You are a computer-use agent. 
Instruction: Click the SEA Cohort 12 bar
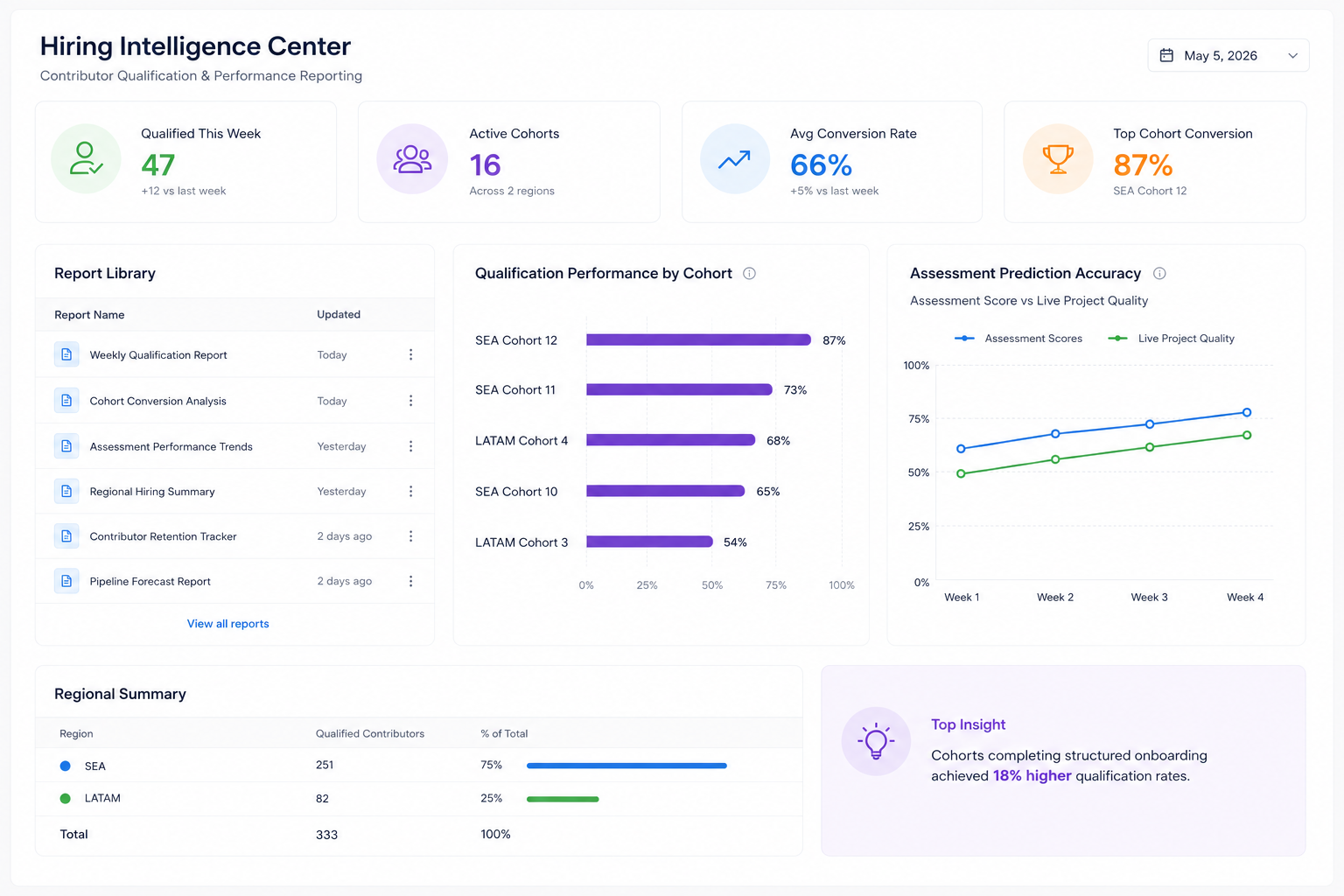[698, 339]
